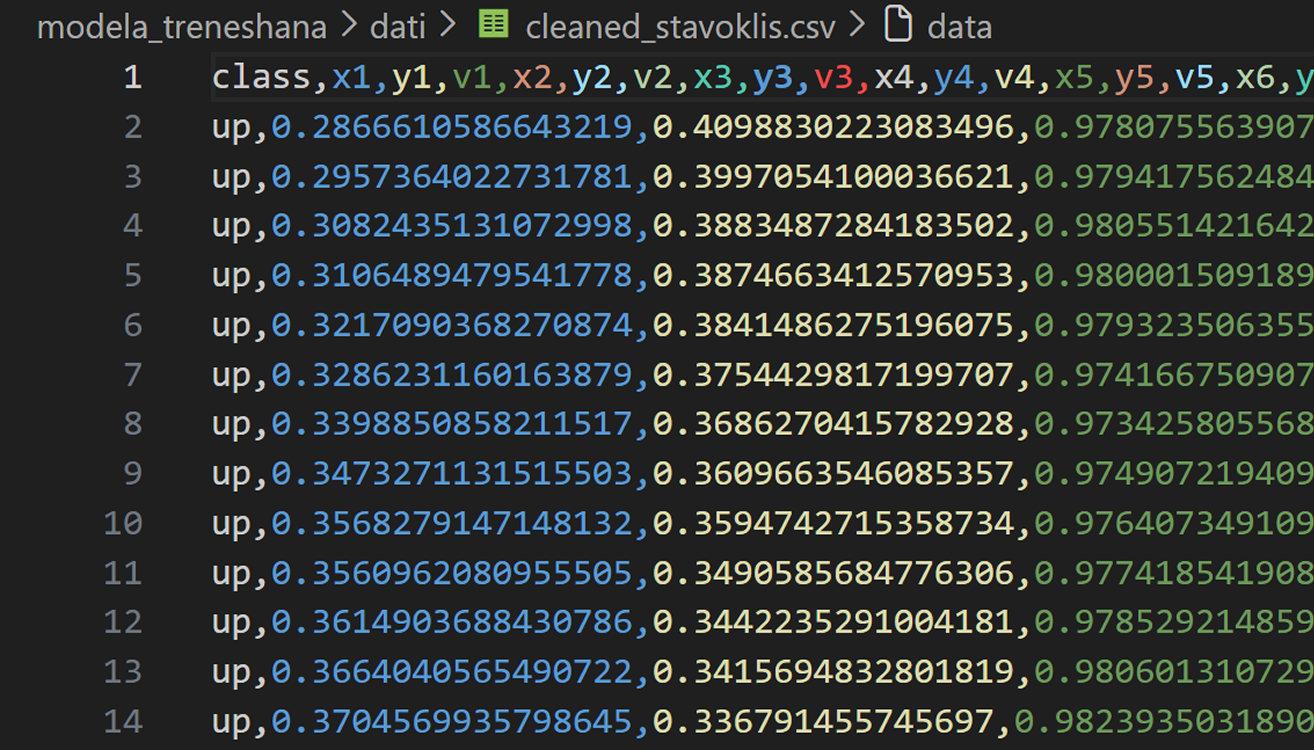This screenshot has width=1314, height=750.
Task: Click the up label on line 13
Action: (x=231, y=672)
